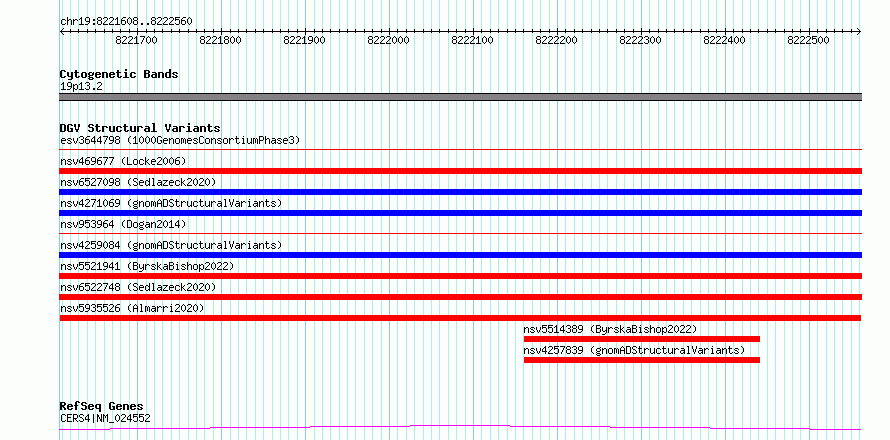The width and height of the screenshot is (890, 440).
Task: Open the CERS4|NM_024552 gene label
Action: tap(105, 419)
